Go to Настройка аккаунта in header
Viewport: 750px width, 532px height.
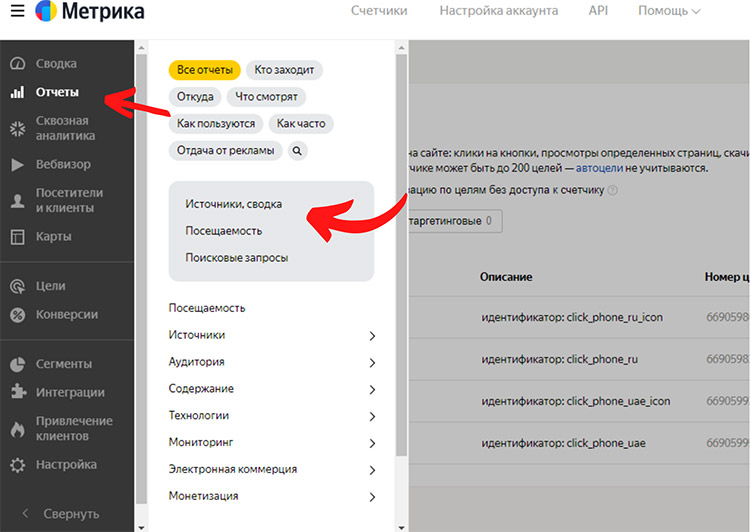[497, 11]
